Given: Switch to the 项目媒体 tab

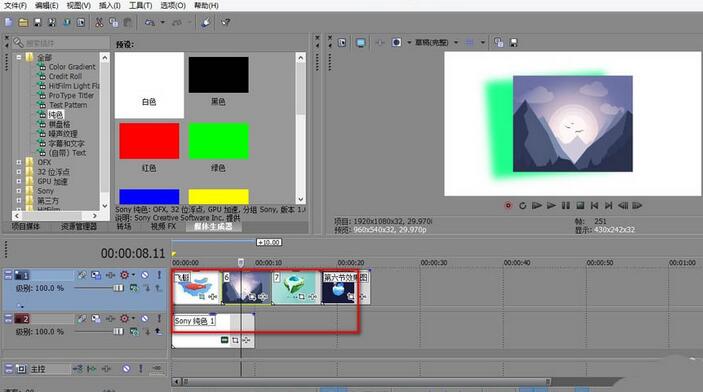Looking at the screenshot, I should (x=26, y=226).
